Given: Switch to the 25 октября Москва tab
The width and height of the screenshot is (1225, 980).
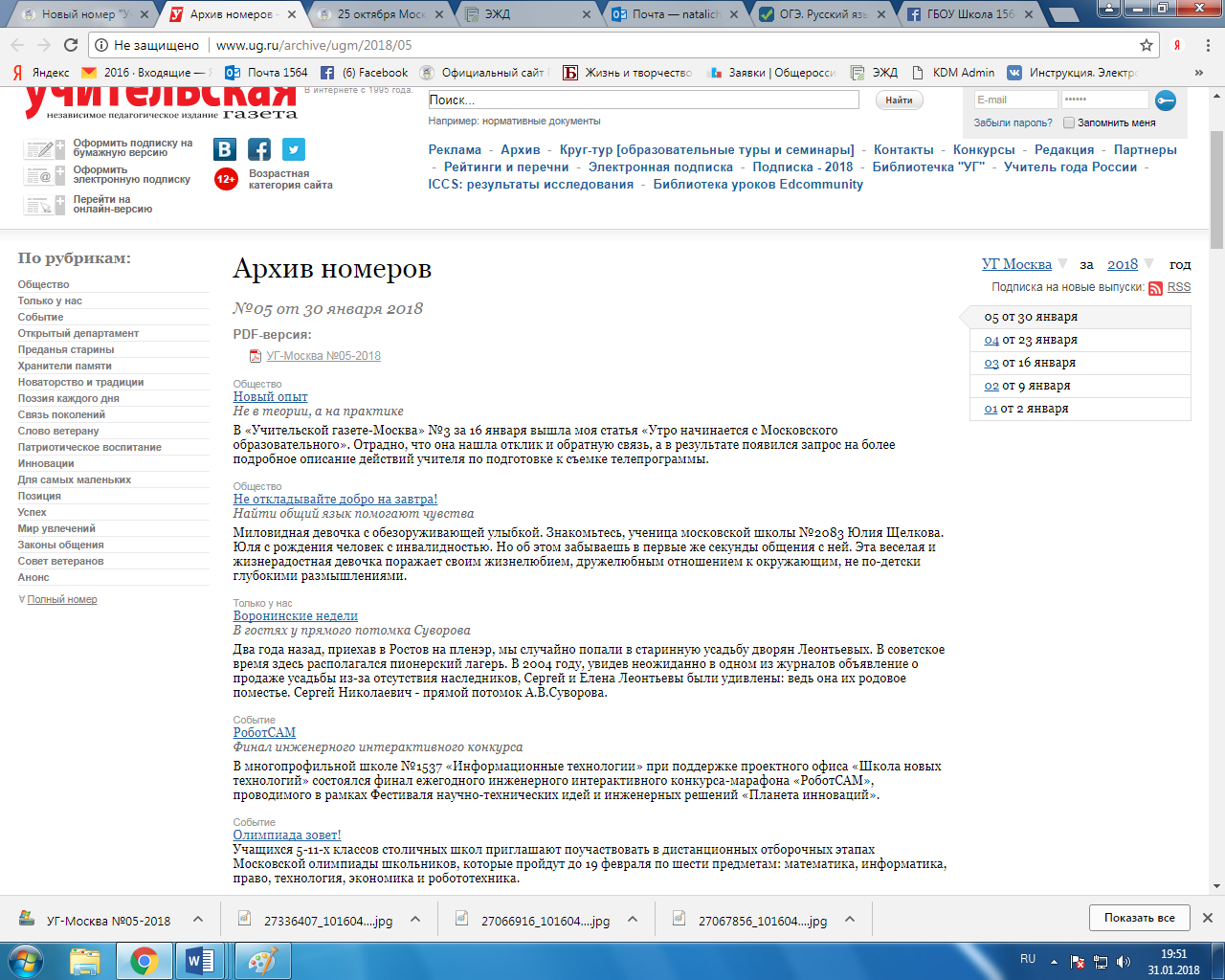Looking at the screenshot, I should 381,14.
